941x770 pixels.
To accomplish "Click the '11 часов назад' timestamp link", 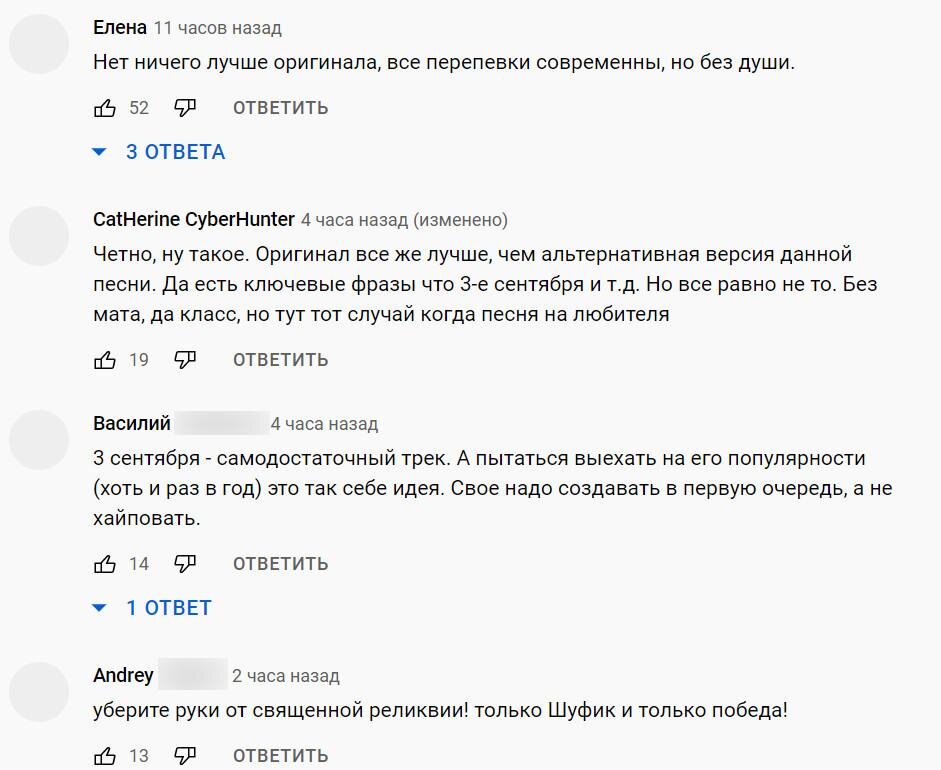I will coord(214,29).
